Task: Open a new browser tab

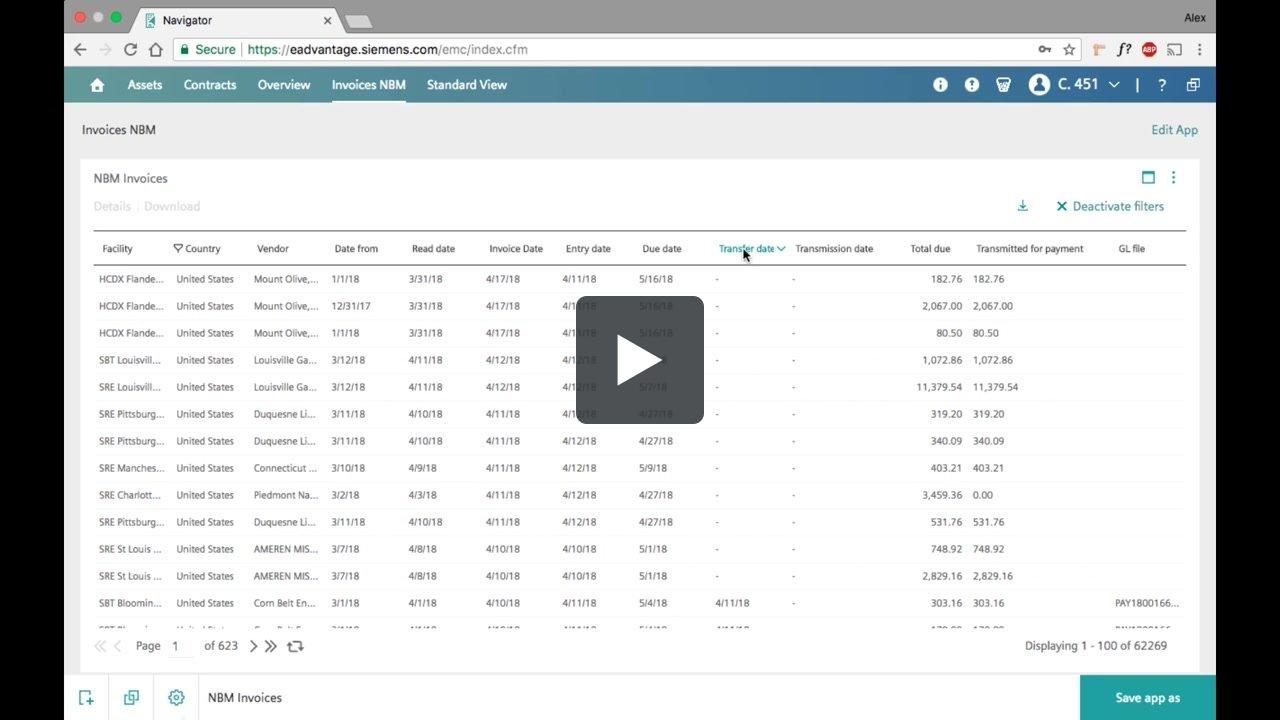Action: [358, 21]
